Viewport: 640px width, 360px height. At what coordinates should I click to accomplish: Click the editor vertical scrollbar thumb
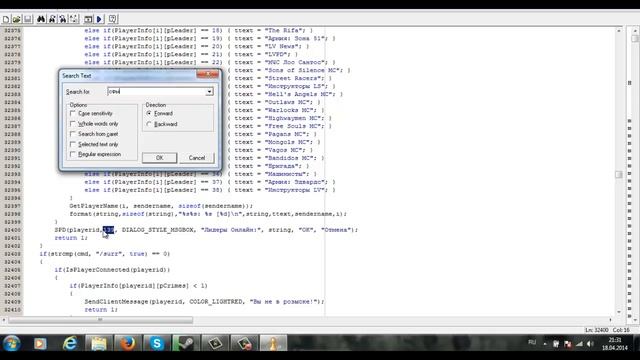619,174
